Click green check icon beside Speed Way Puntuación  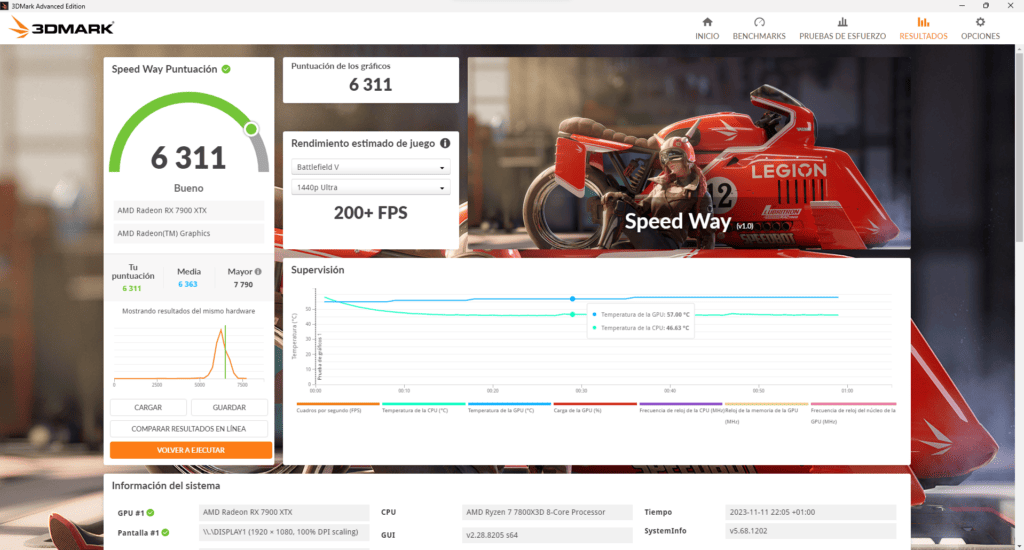(x=226, y=69)
